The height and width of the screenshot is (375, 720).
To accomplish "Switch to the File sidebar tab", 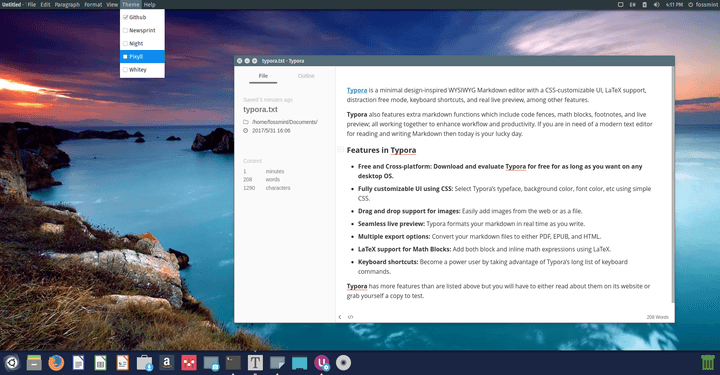I will tap(263, 76).
